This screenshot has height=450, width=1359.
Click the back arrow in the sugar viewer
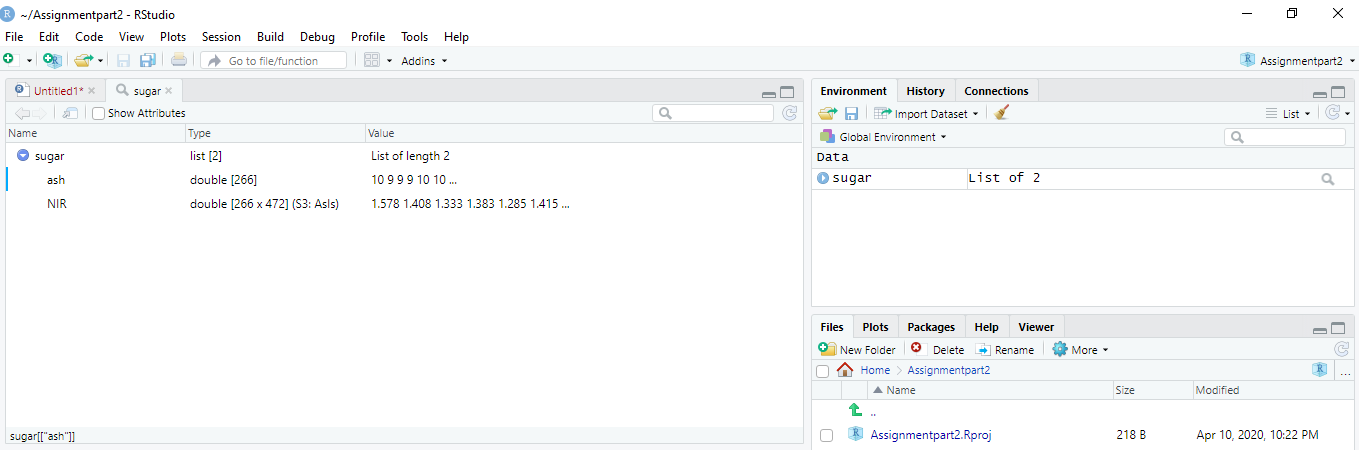click(22, 113)
